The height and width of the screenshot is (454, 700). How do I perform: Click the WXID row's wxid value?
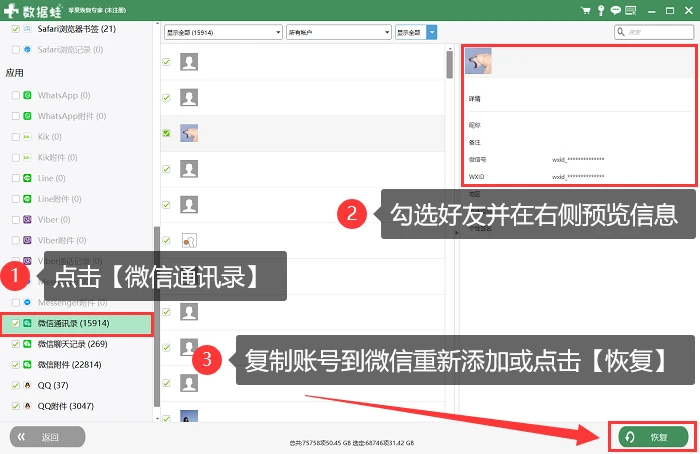coord(578,177)
